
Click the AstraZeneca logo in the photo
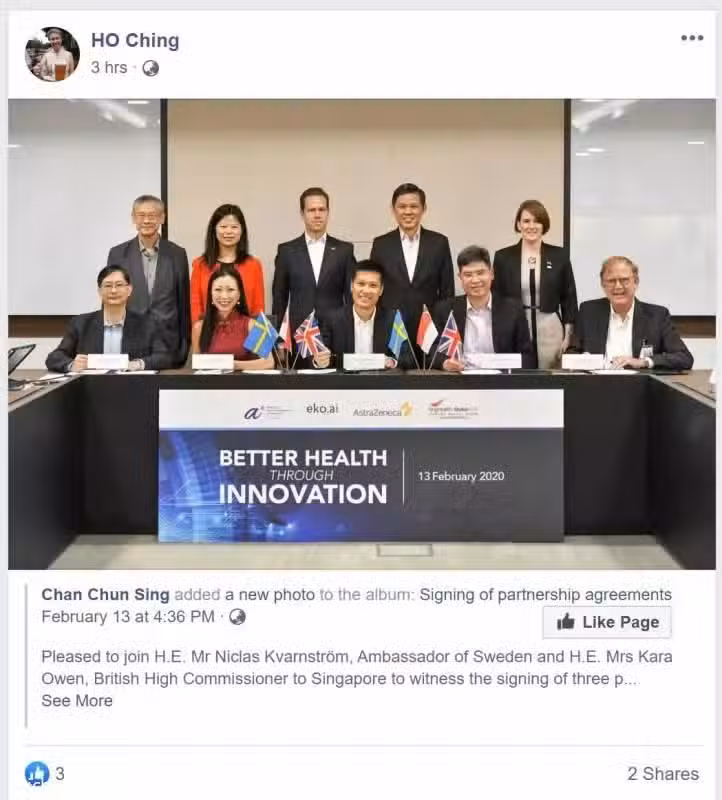pyautogui.click(x=383, y=410)
